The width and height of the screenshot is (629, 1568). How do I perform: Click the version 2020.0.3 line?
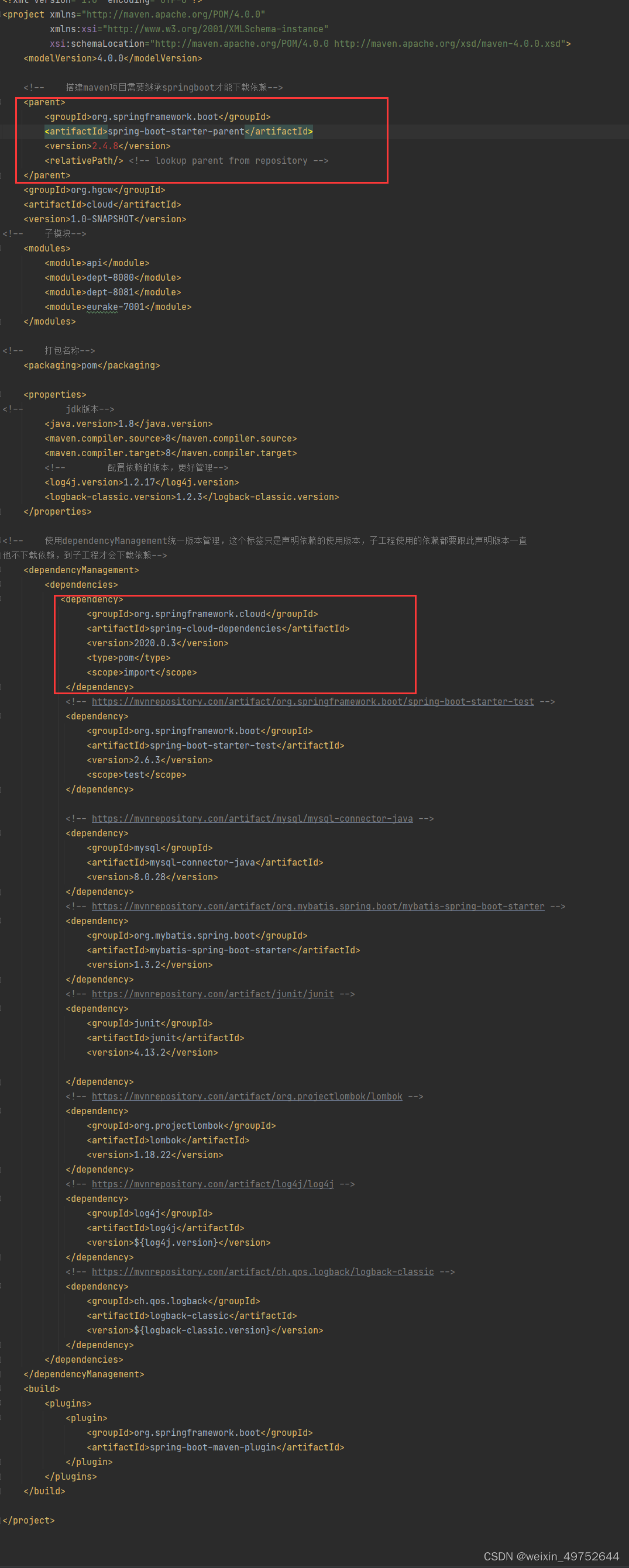coord(158,643)
